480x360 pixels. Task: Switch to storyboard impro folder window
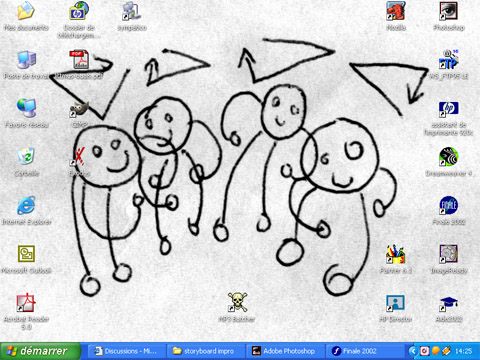(205, 351)
